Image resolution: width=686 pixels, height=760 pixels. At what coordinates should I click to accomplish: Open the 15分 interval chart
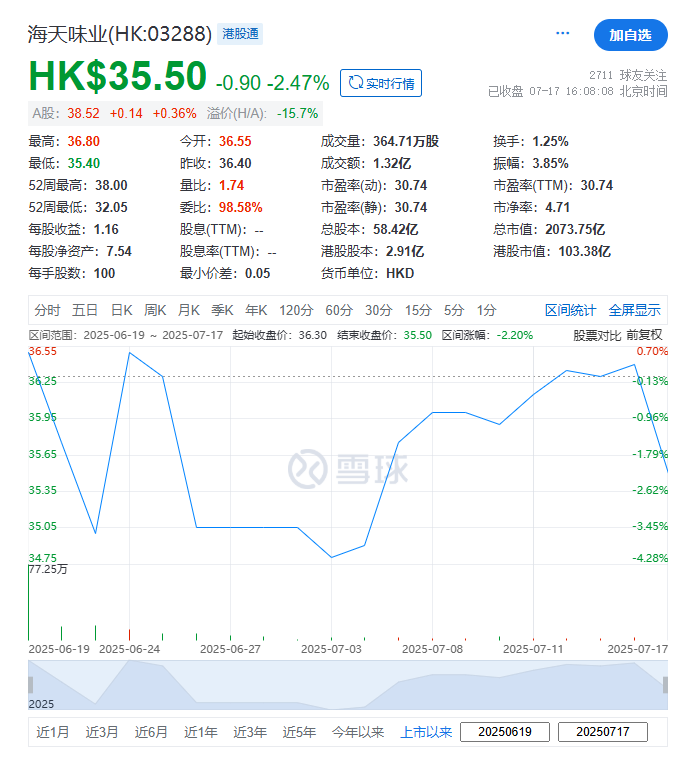(x=418, y=310)
